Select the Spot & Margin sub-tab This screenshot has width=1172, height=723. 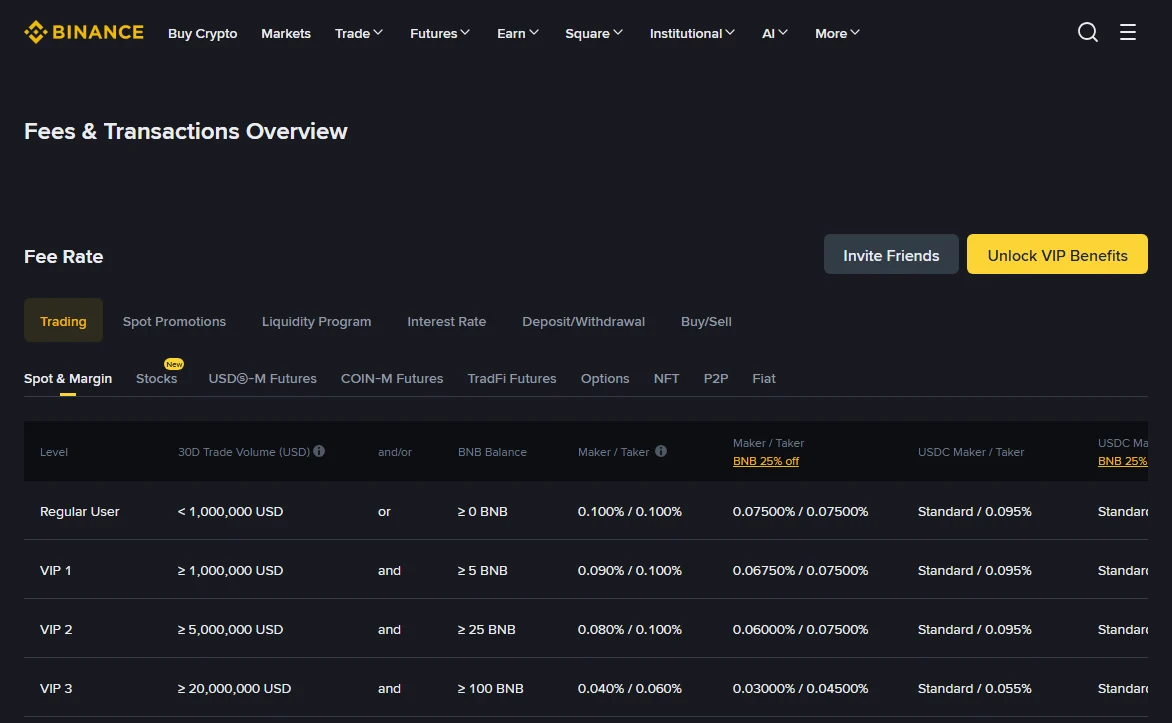pos(68,378)
